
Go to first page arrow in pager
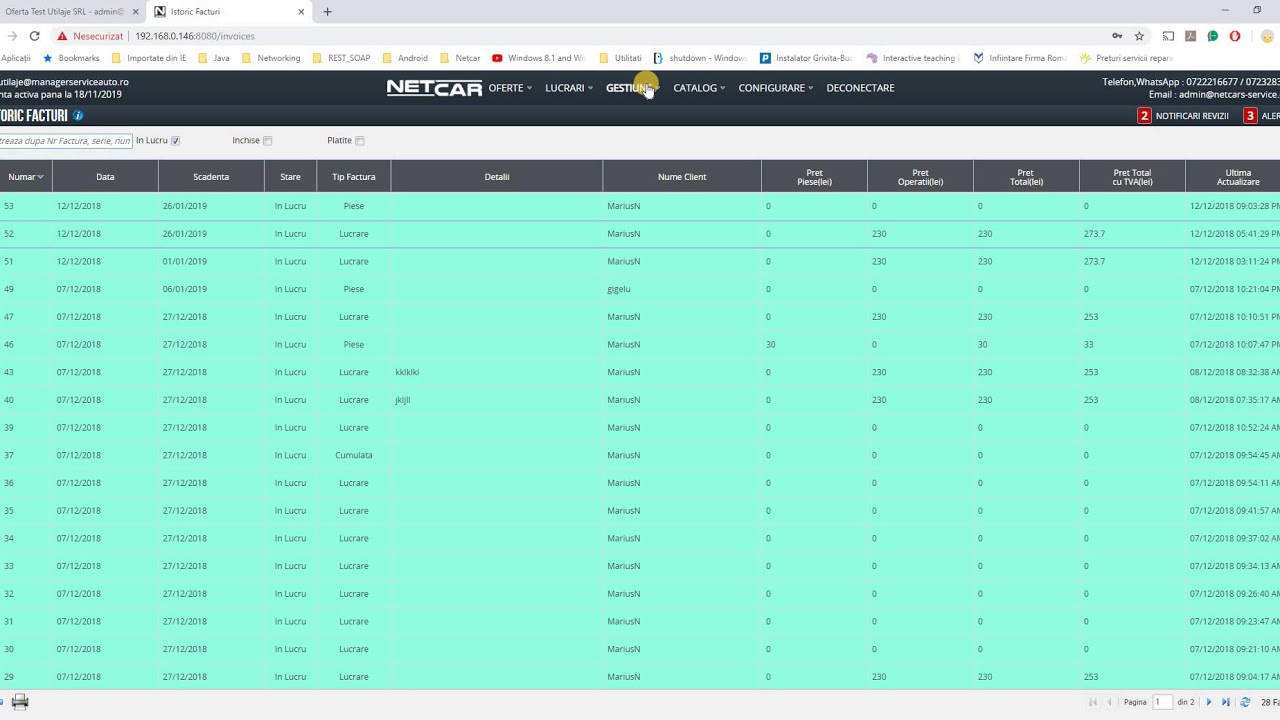click(1092, 702)
